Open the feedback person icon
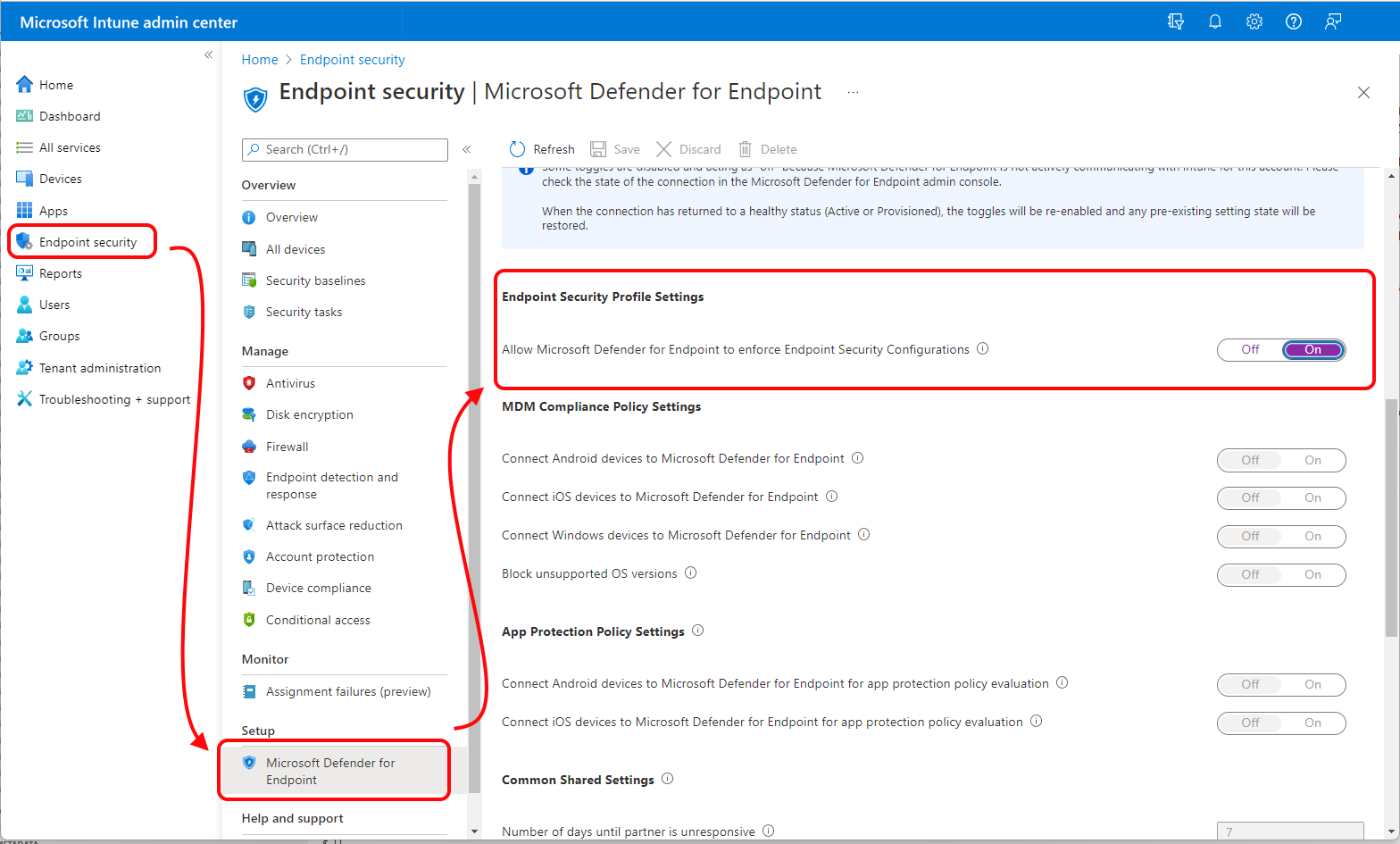This screenshot has height=844, width=1400. tap(1333, 21)
